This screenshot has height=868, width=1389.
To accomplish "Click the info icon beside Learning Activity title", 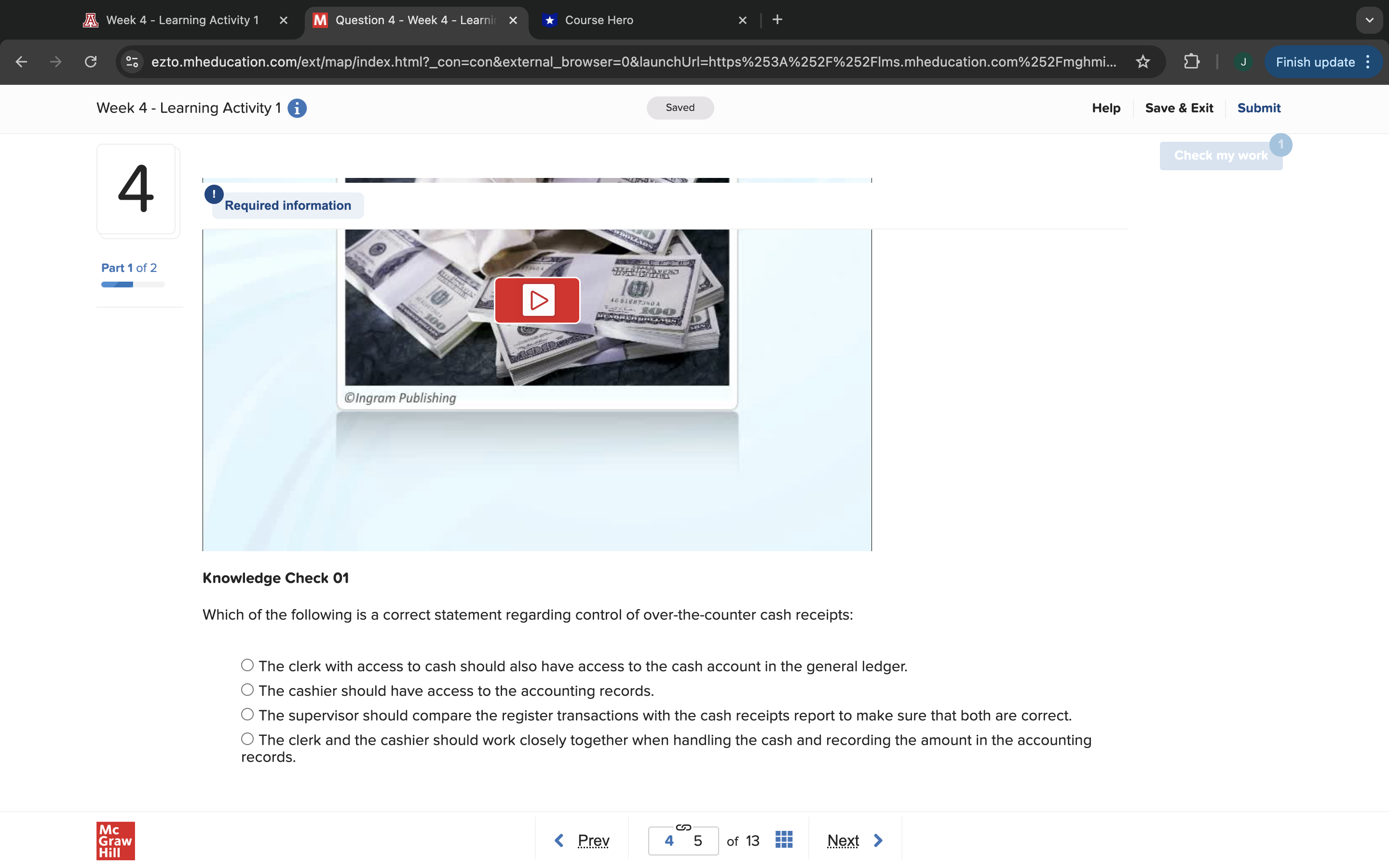I will pos(297,108).
